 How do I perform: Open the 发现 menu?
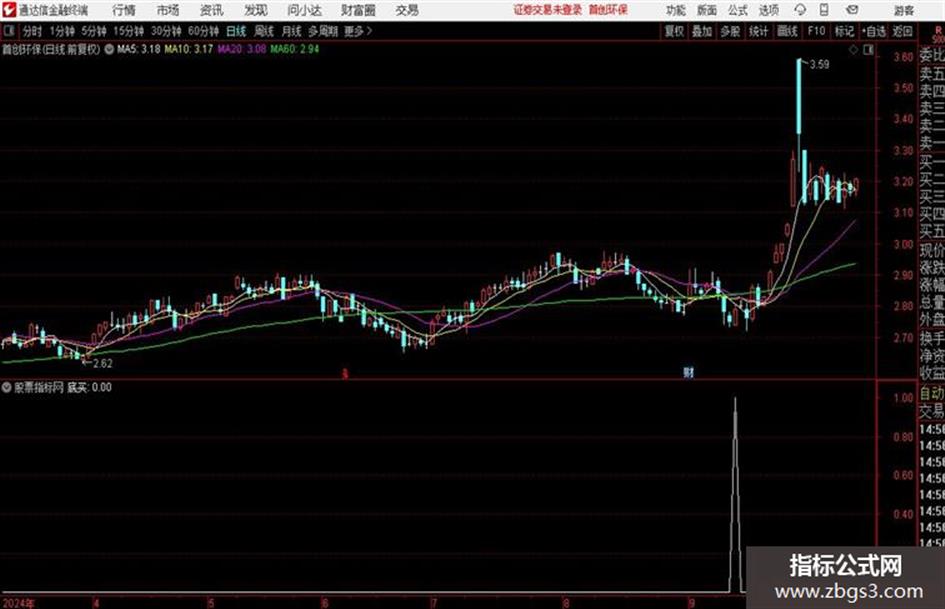click(x=256, y=10)
